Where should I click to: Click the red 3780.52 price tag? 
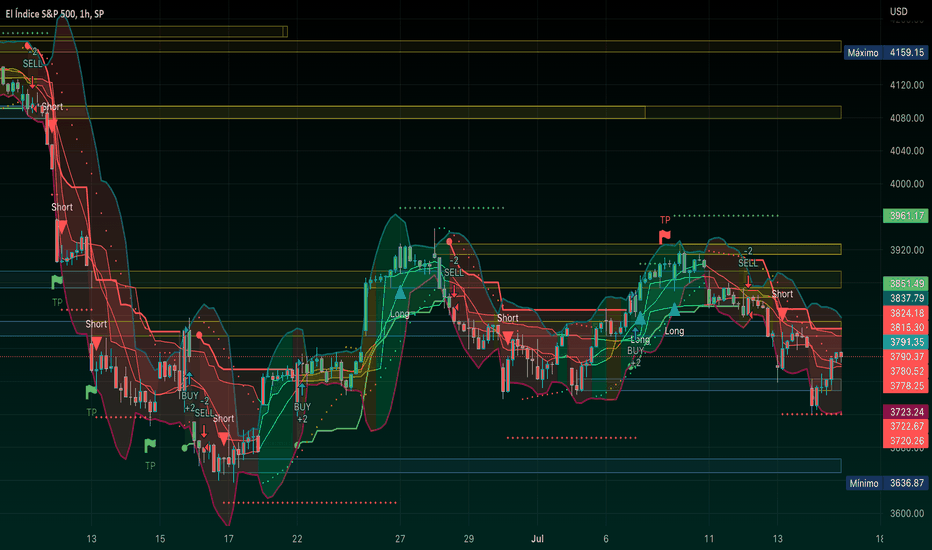(906, 371)
